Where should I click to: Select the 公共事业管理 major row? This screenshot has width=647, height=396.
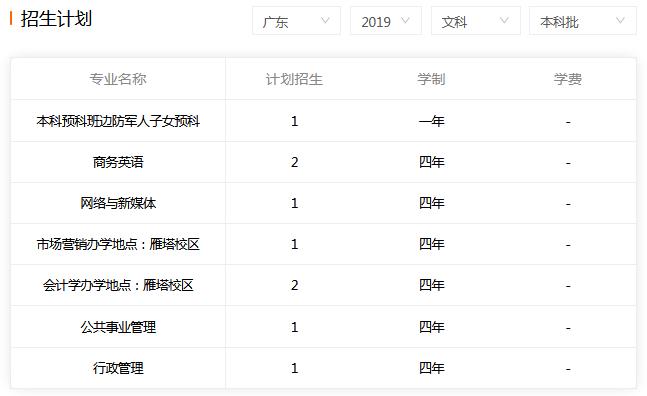click(x=324, y=327)
